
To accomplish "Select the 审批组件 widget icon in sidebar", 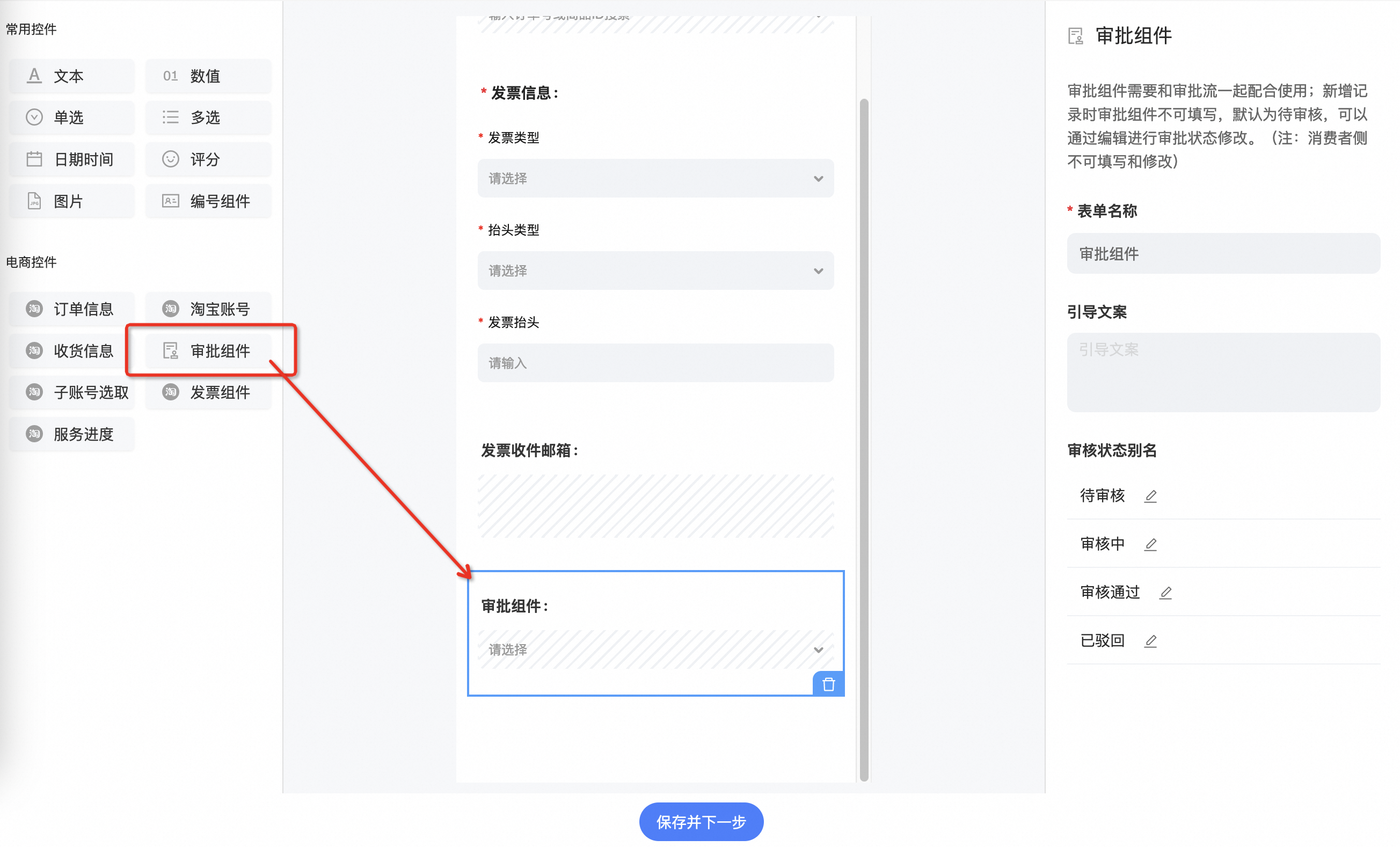I will (171, 351).
